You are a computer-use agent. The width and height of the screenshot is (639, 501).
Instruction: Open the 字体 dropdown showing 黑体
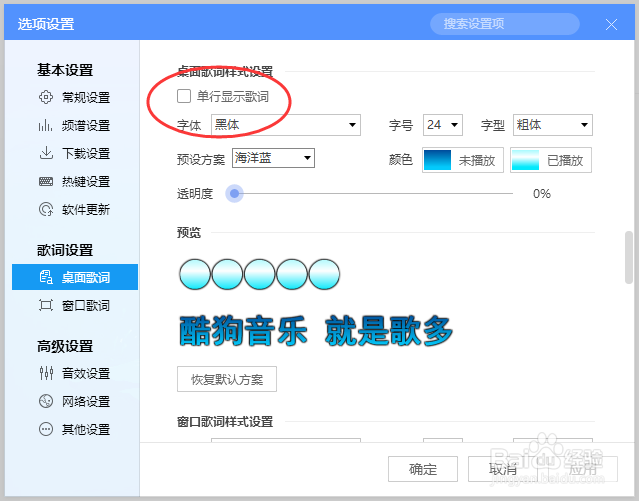[x=286, y=125]
